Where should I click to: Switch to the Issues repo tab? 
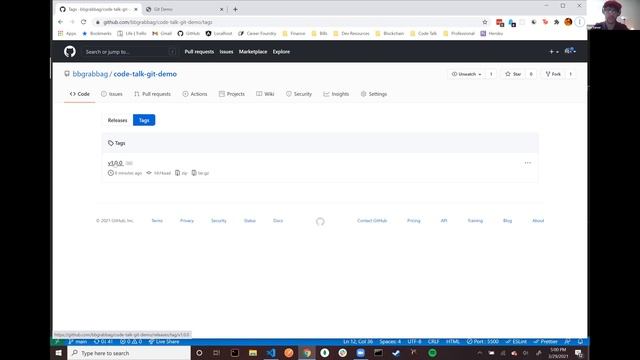pyautogui.click(x=112, y=94)
